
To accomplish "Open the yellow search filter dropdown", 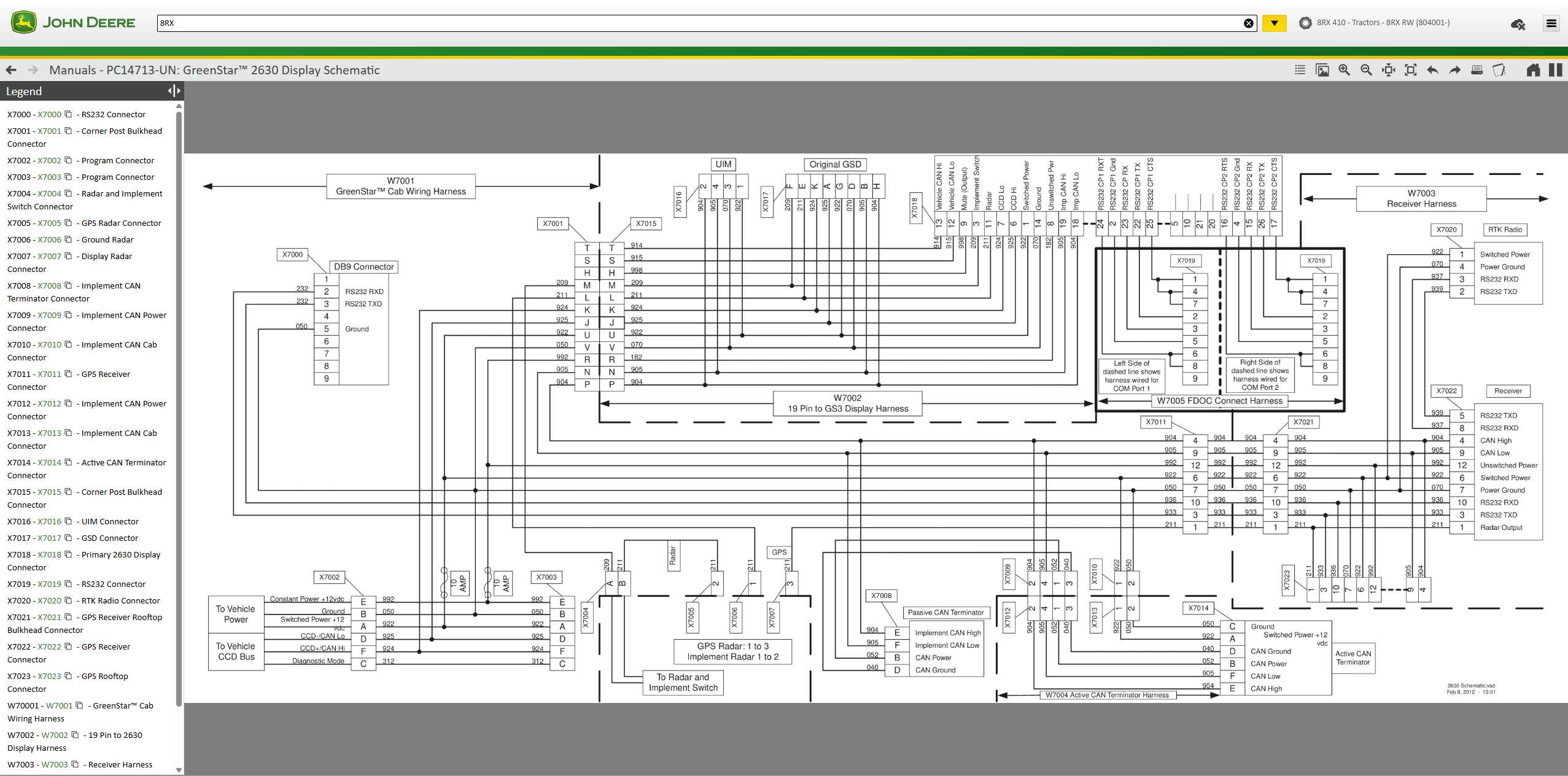I will (1275, 23).
